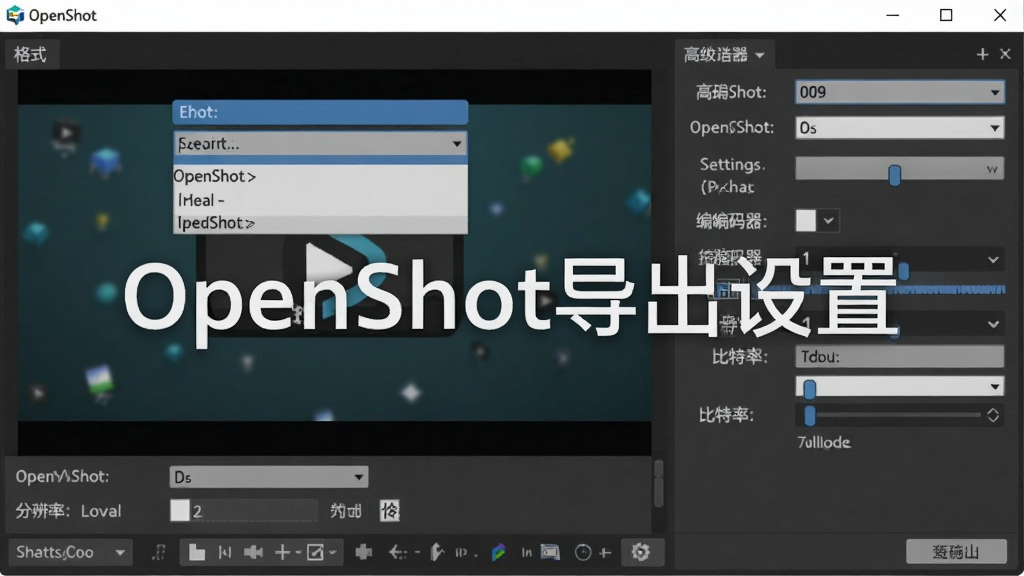1024x576 pixels.
Task: Click the bottom 比特率 slider handle
Action: (810, 415)
